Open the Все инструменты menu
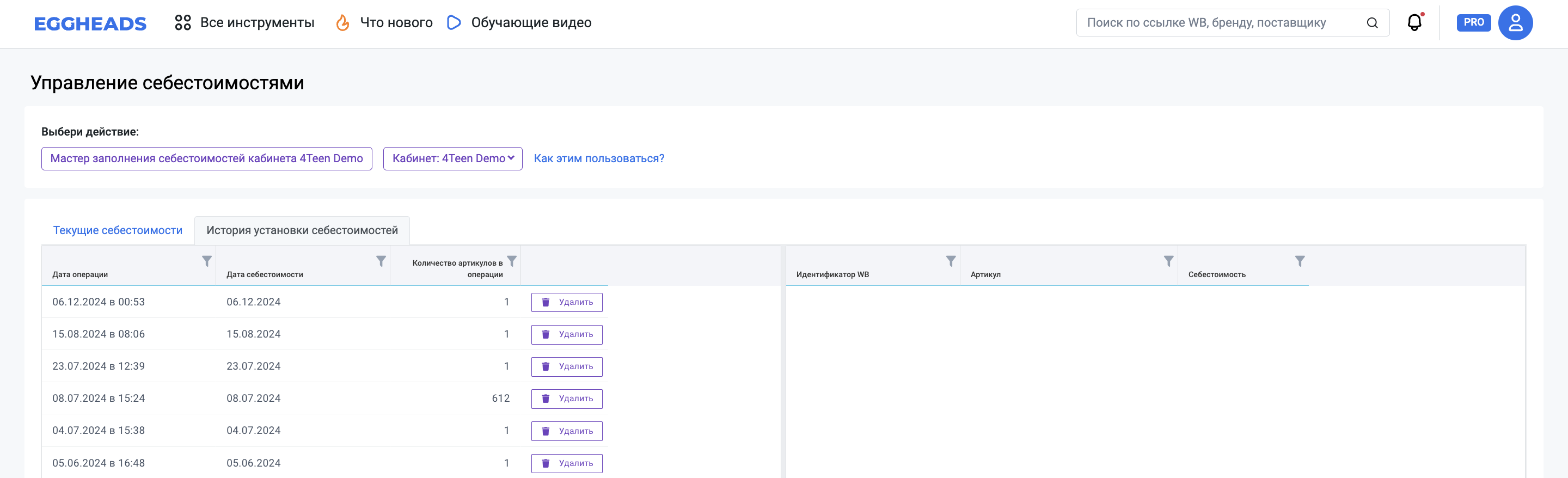Screen dimensions: 1568x478 [x=257, y=22]
